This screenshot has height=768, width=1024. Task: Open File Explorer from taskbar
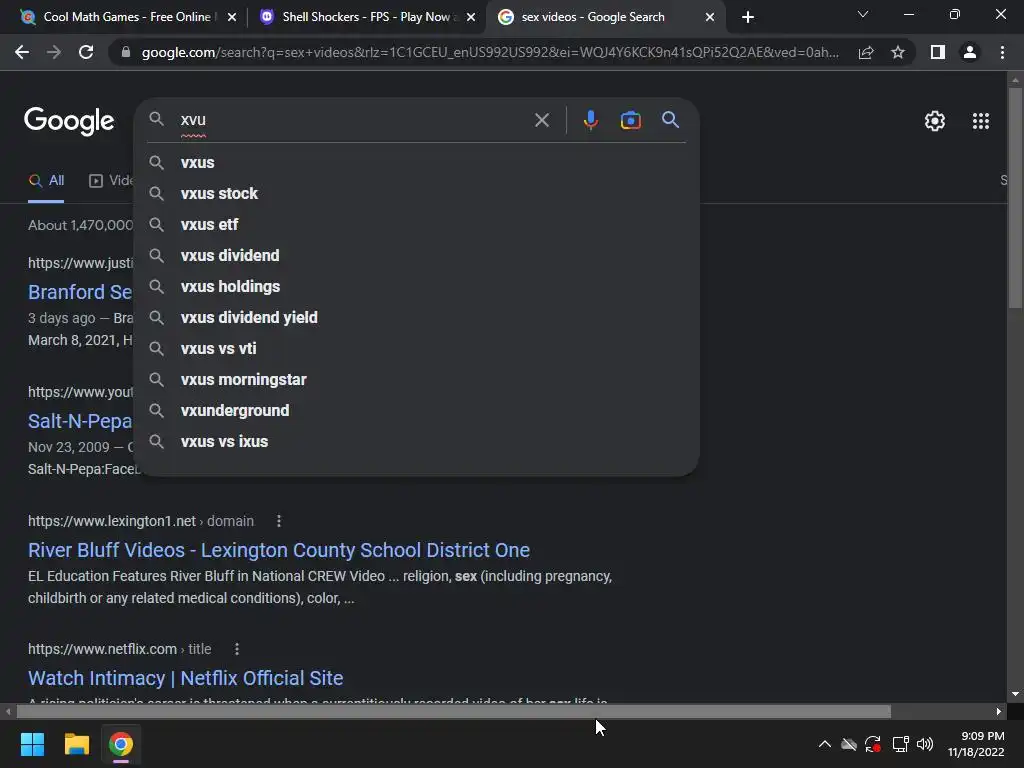click(x=76, y=744)
